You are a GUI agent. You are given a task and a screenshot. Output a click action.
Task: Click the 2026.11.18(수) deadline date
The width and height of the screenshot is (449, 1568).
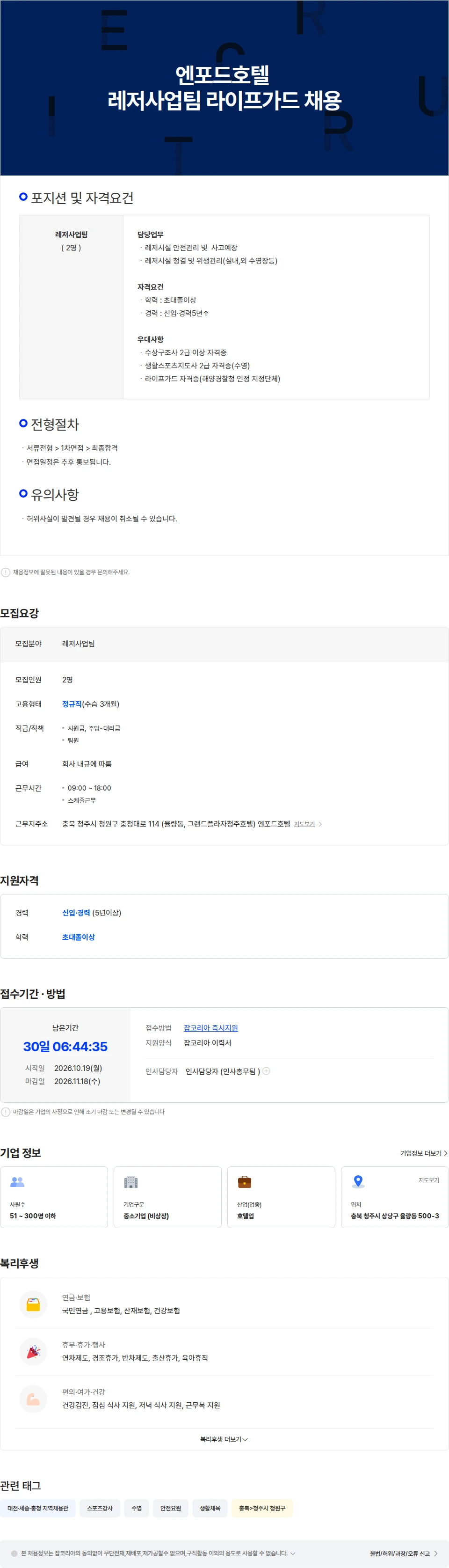[77, 1082]
